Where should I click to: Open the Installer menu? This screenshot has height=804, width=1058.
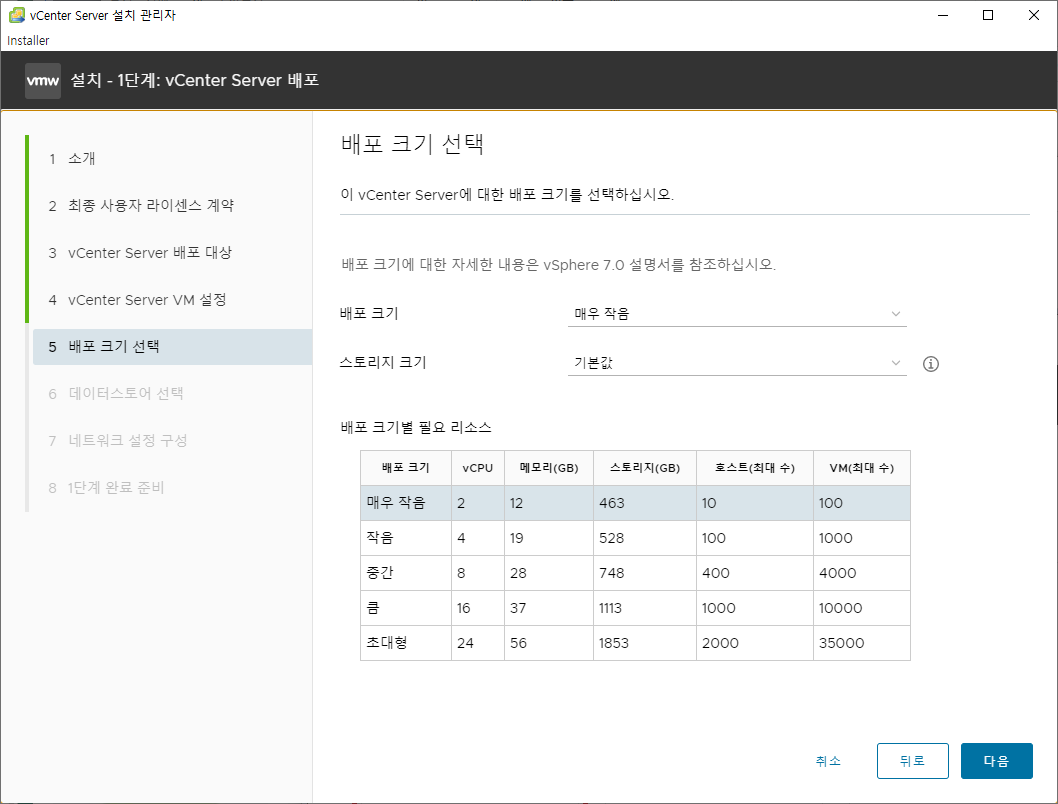coord(28,40)
